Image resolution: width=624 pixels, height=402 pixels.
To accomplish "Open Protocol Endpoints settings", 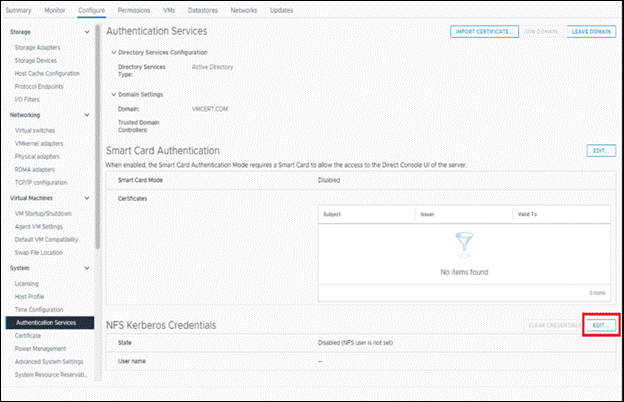I will point(39,86).
